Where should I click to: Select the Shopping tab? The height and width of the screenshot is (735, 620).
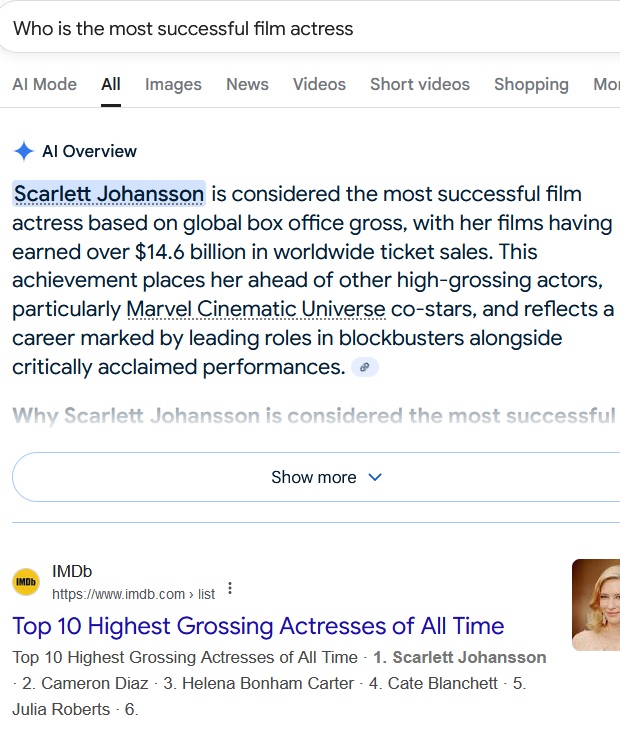tap(531, 84)
